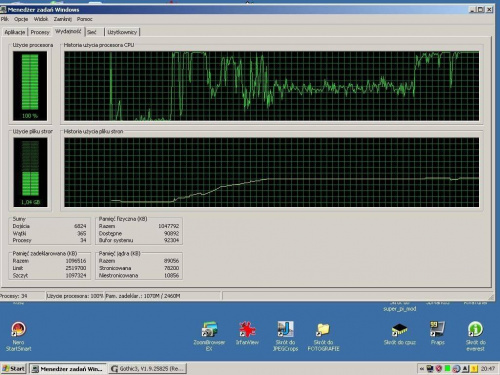The image size is (500, 375).
Task: Click the black arrow tray icon
Action: click(465, 369)
